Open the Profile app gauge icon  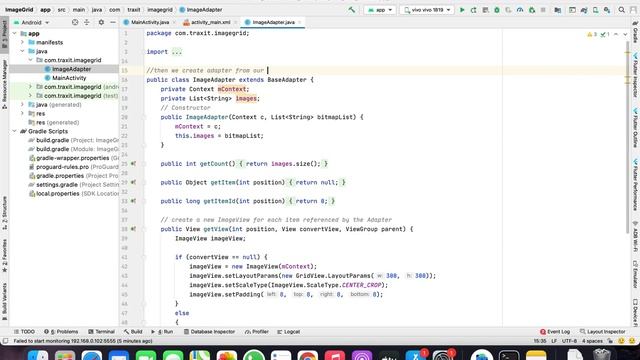coord(520,10)
